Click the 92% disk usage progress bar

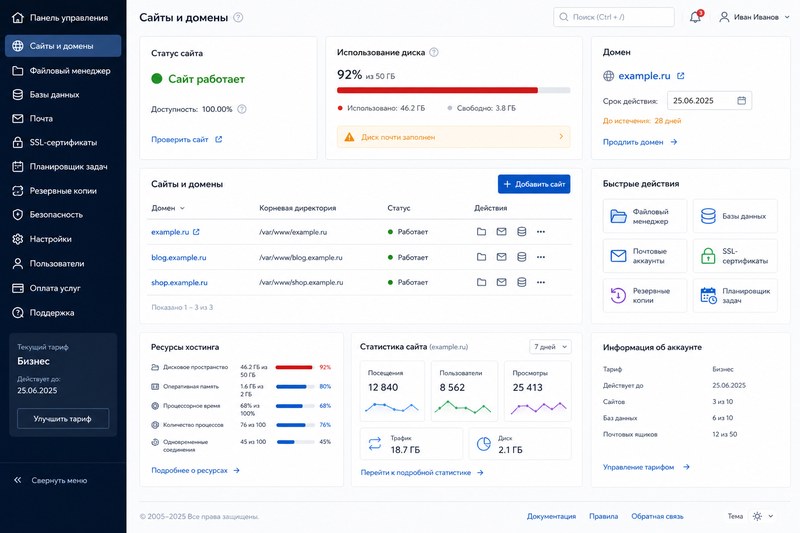click(454, 90)
